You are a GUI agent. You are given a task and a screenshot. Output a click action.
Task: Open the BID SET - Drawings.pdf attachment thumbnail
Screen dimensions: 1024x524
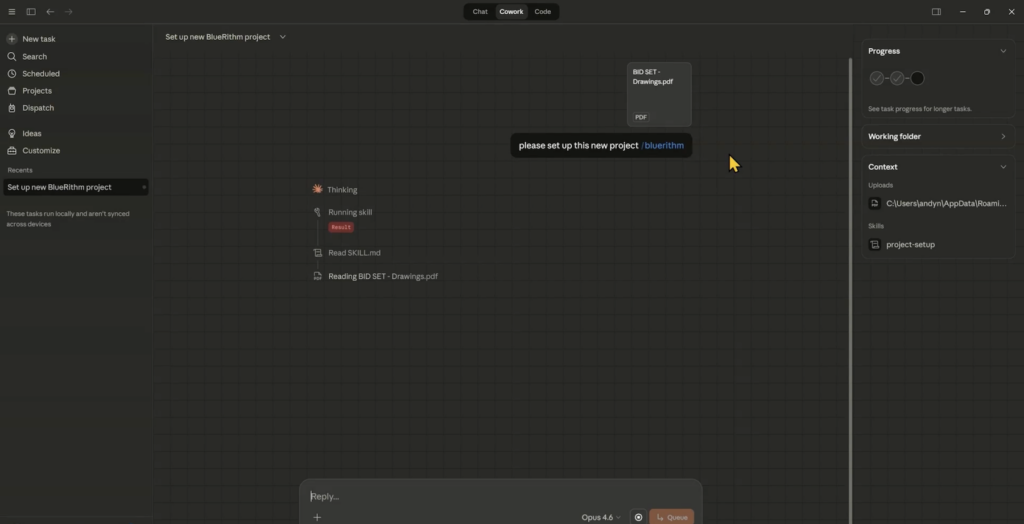point(659,94)
